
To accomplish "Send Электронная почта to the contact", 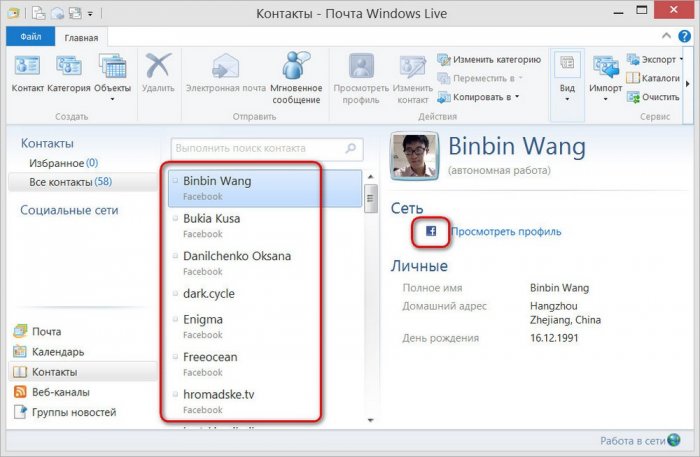I will pos(226,74).
